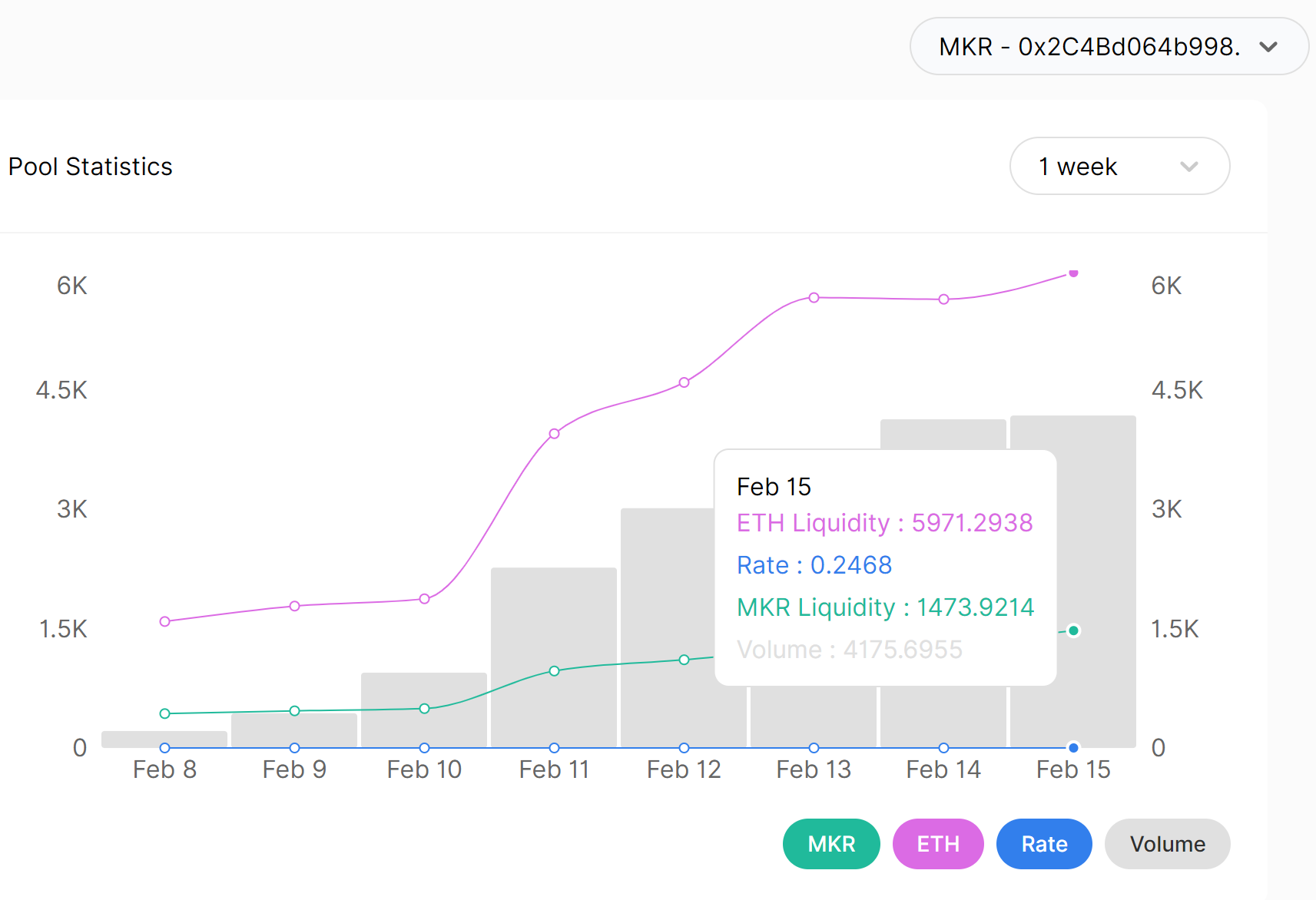Click the ETH liquidity point for Feb 8
Screen dimensions: 1316x900
pos(164,621)
